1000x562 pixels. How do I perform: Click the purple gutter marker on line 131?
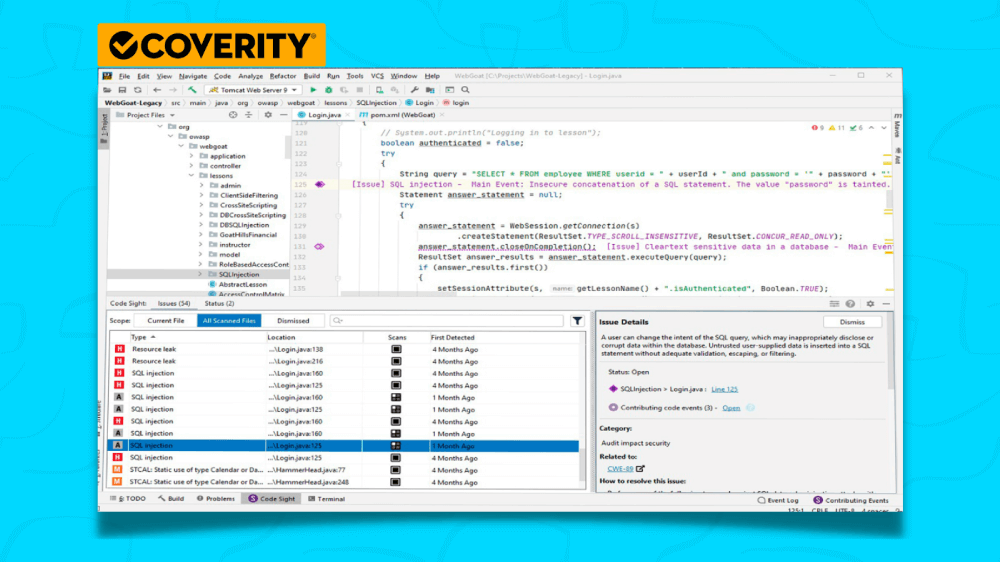pyautogui.click(x=320, y=246)
